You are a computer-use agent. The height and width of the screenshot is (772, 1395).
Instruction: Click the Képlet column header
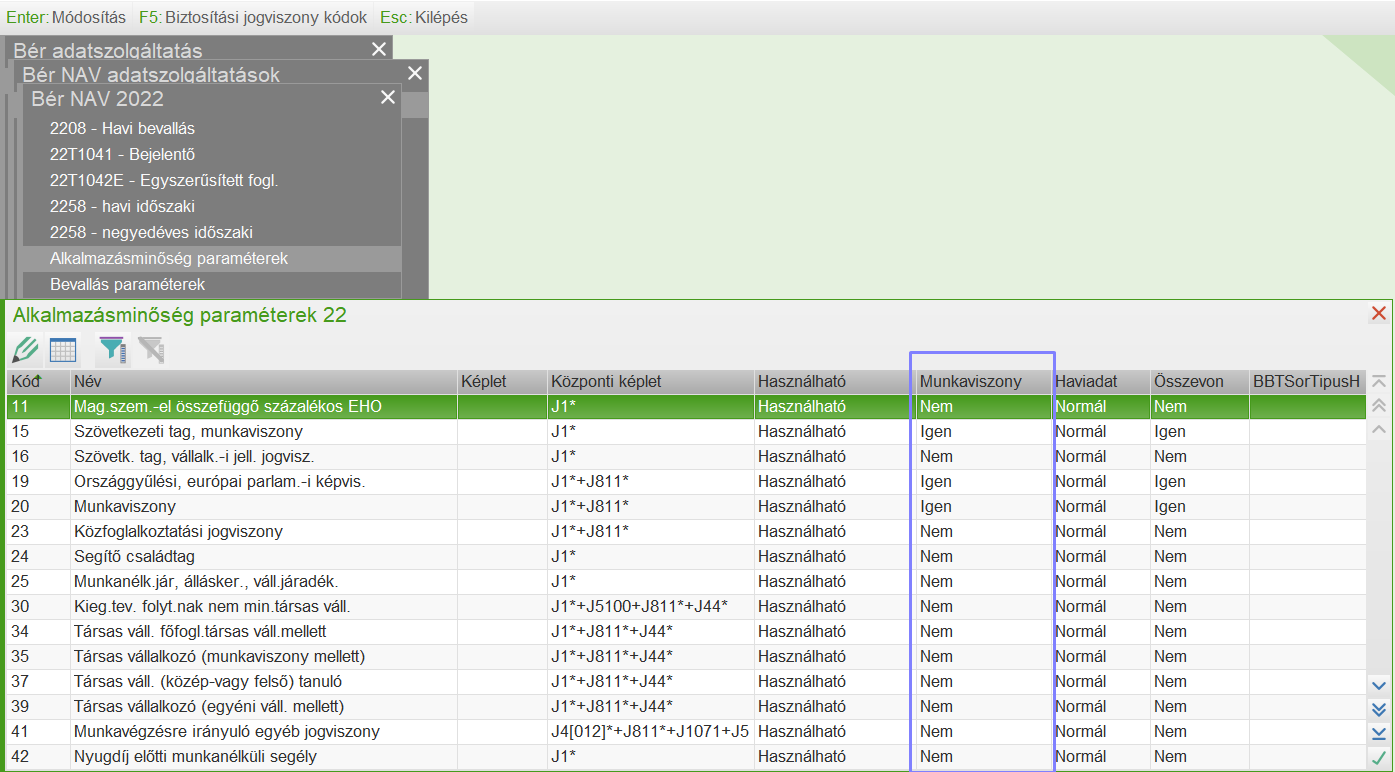pyautogui.click(x=502, y=382)
